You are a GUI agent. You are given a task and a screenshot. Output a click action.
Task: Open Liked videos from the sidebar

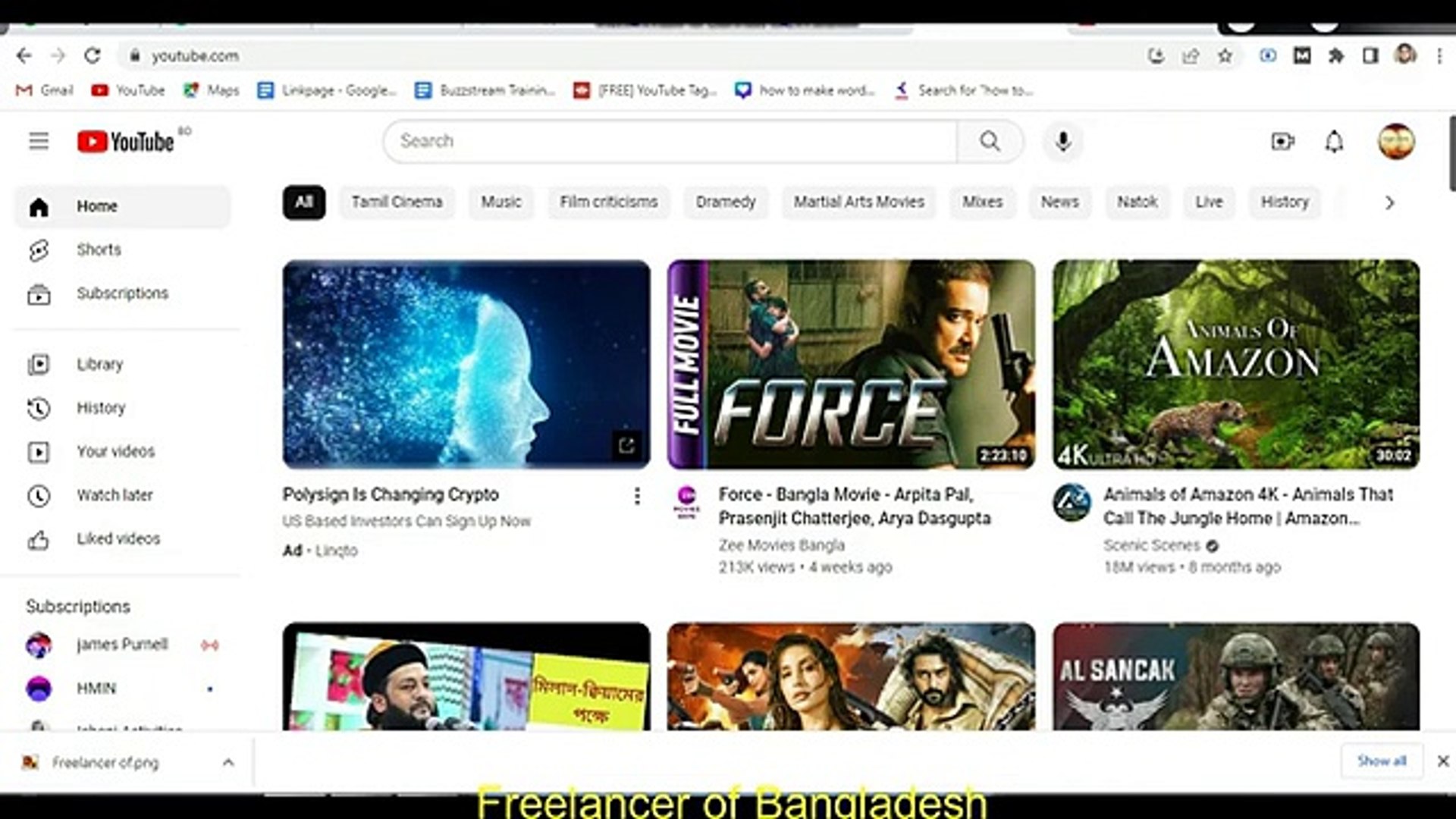(x=117, y=538)
